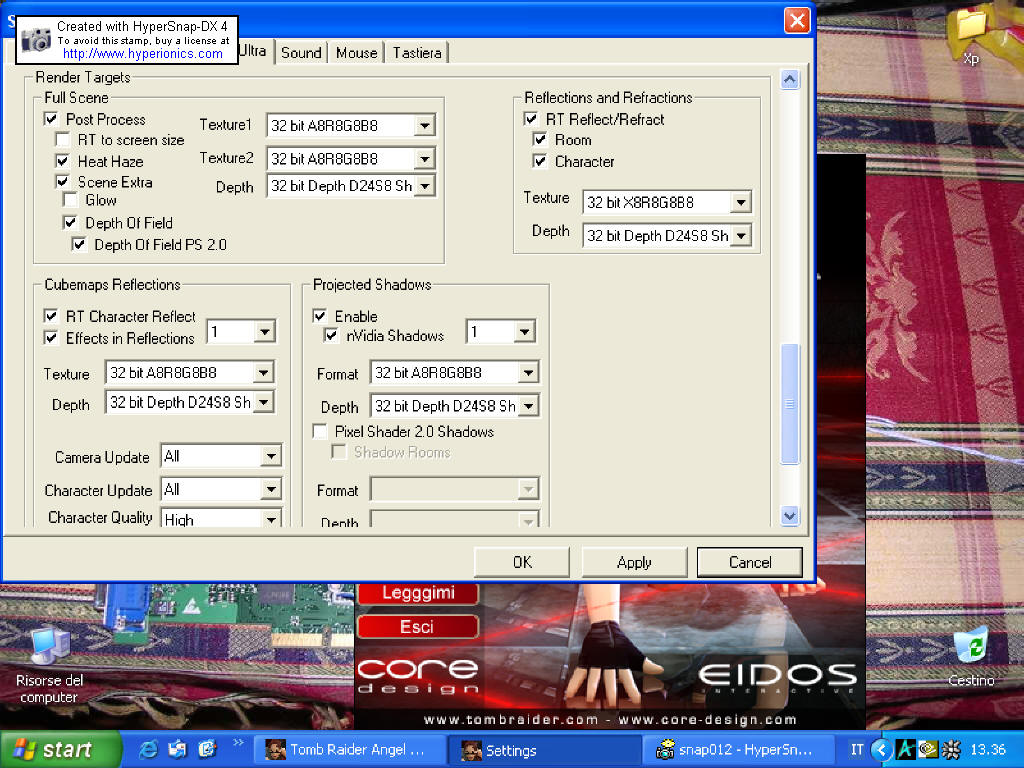
Task: Switch to snap012 HyperSnap taskbar item
Action: coord(742,749)
